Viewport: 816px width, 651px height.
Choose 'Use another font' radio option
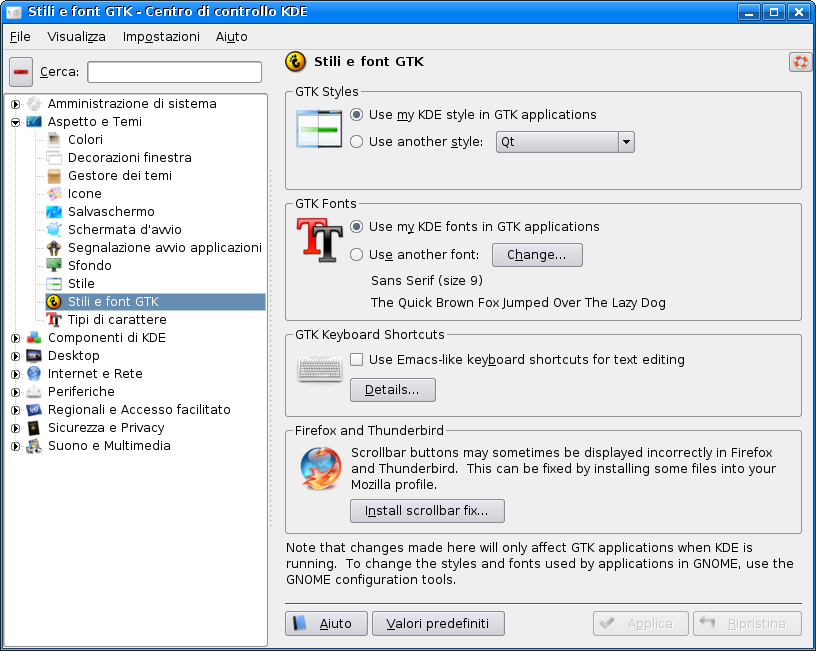[x=357, y=255]
